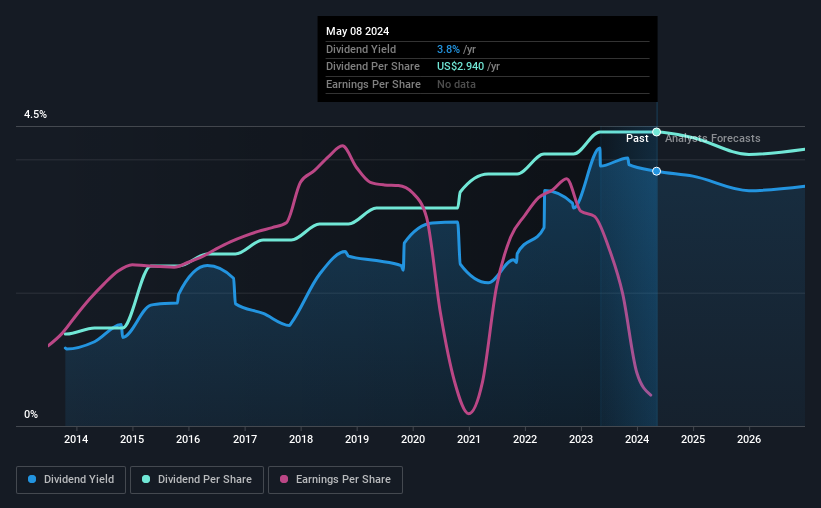The width and height of the screenshot is (821, 508).
Task: Select the Dividend Yield data point marker
Action: point(657,171)
